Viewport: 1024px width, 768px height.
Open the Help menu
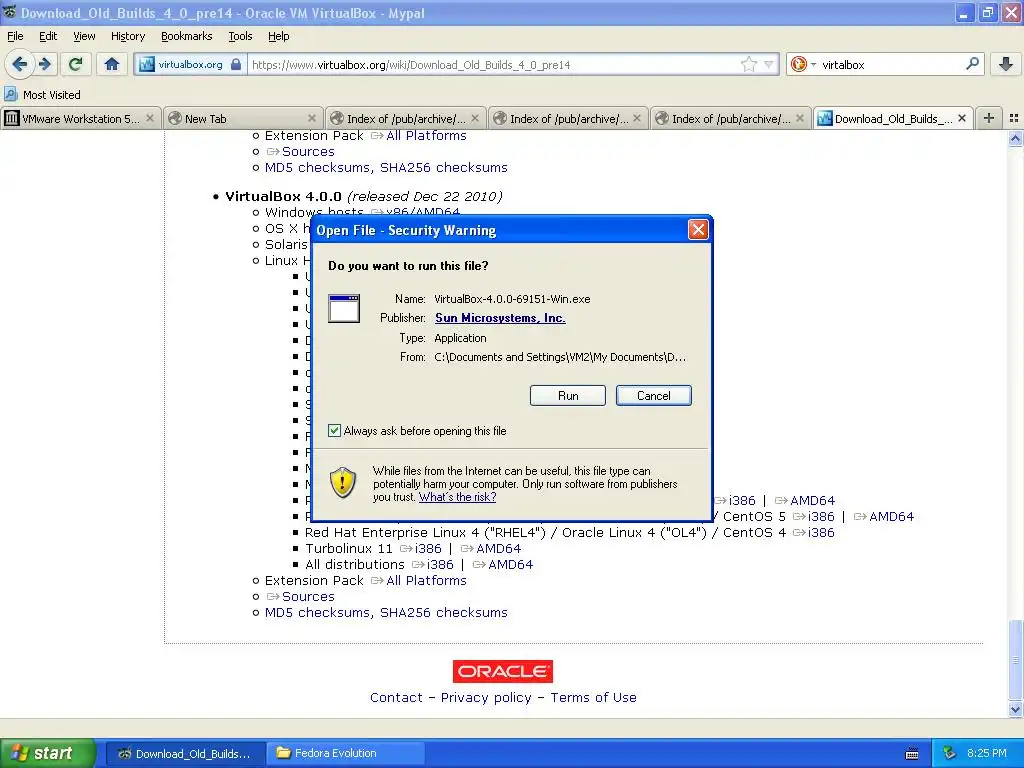click(278, 36)
